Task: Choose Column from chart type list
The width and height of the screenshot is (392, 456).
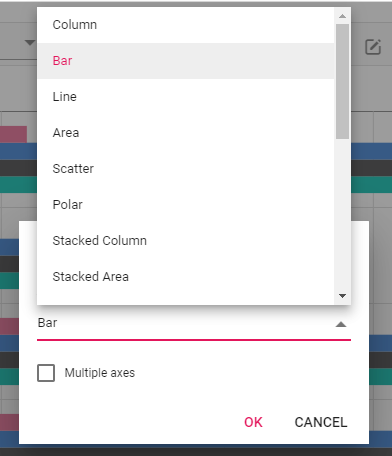Action: click(186, 25)
